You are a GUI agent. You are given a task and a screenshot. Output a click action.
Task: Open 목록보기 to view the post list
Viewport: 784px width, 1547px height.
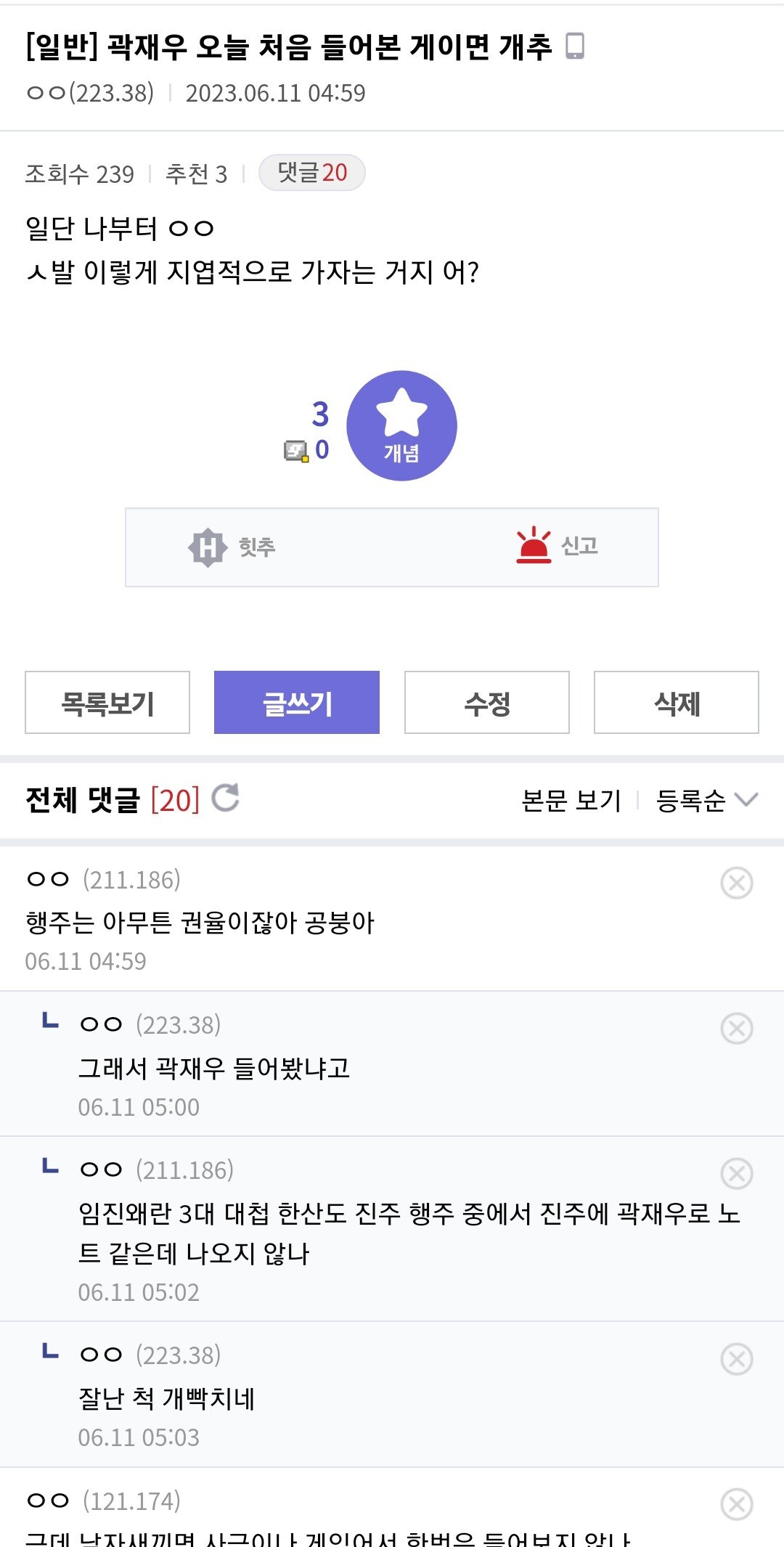coord(107,703)
